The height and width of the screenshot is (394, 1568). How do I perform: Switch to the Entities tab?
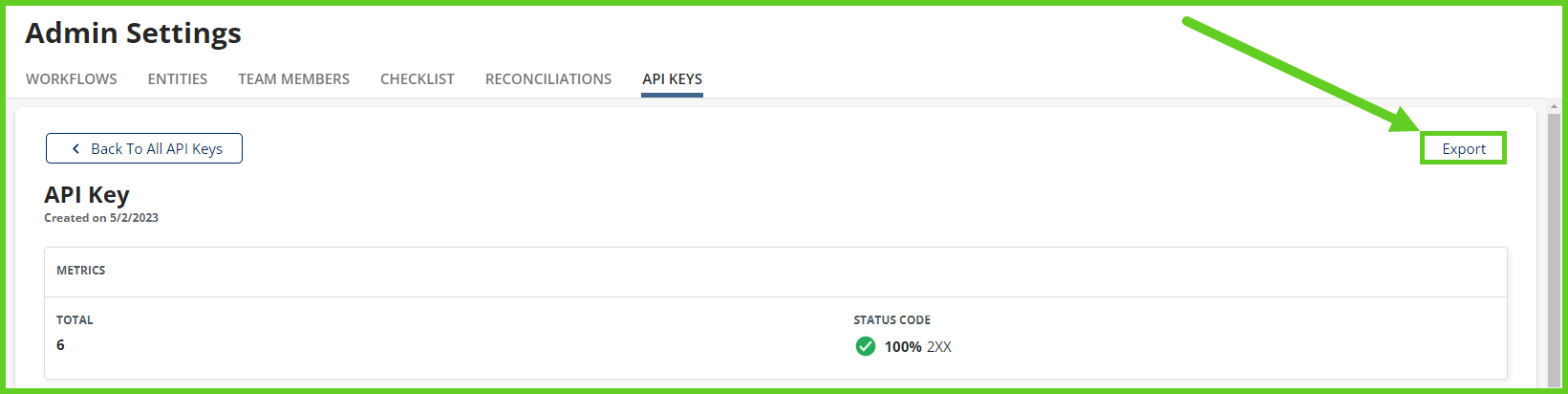[178, 79]
